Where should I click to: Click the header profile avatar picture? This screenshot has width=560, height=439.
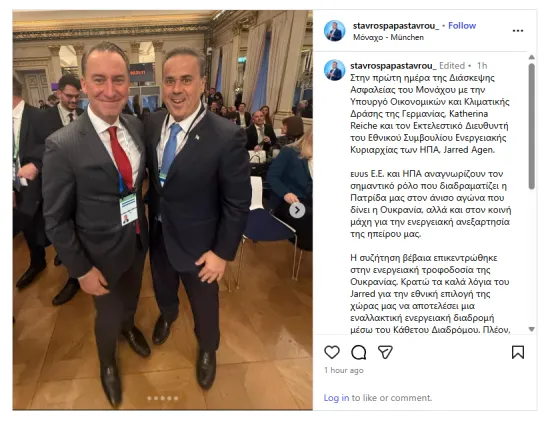coord(335,31)
